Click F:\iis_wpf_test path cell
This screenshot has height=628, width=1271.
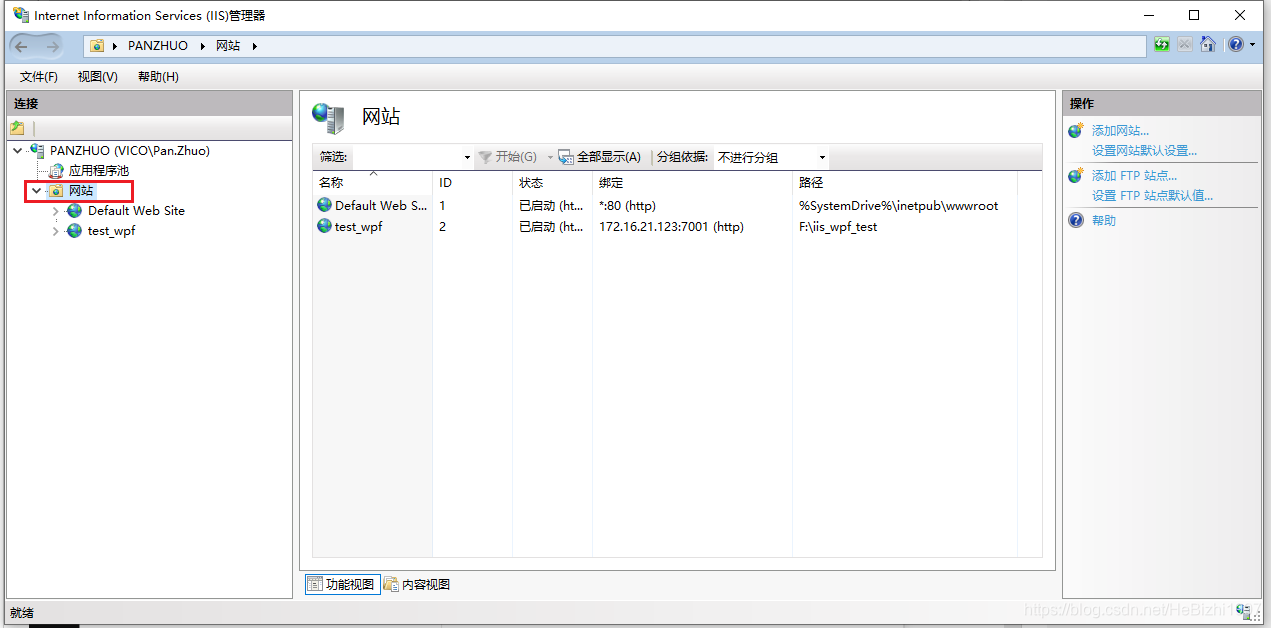(838, 227)
